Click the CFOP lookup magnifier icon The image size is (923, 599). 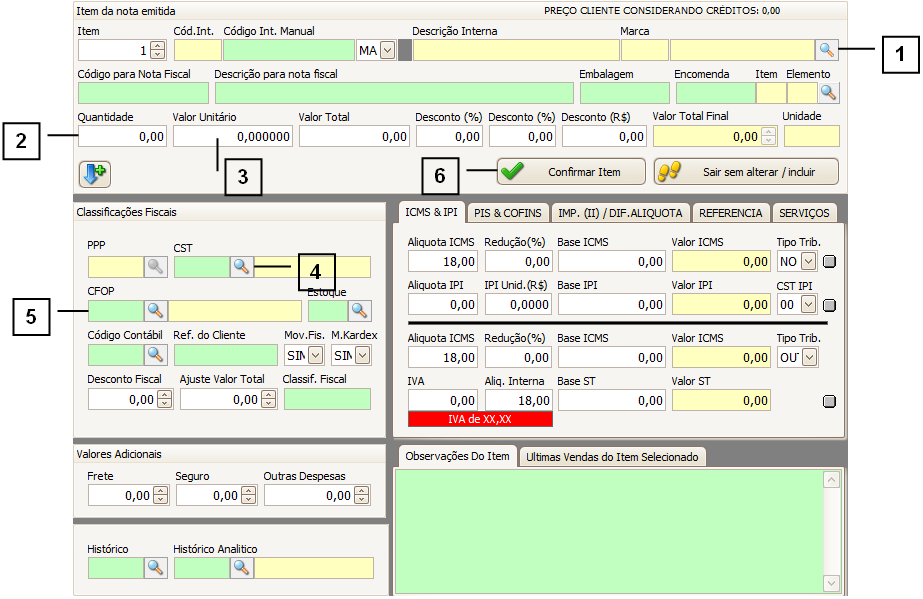(156, 310)
